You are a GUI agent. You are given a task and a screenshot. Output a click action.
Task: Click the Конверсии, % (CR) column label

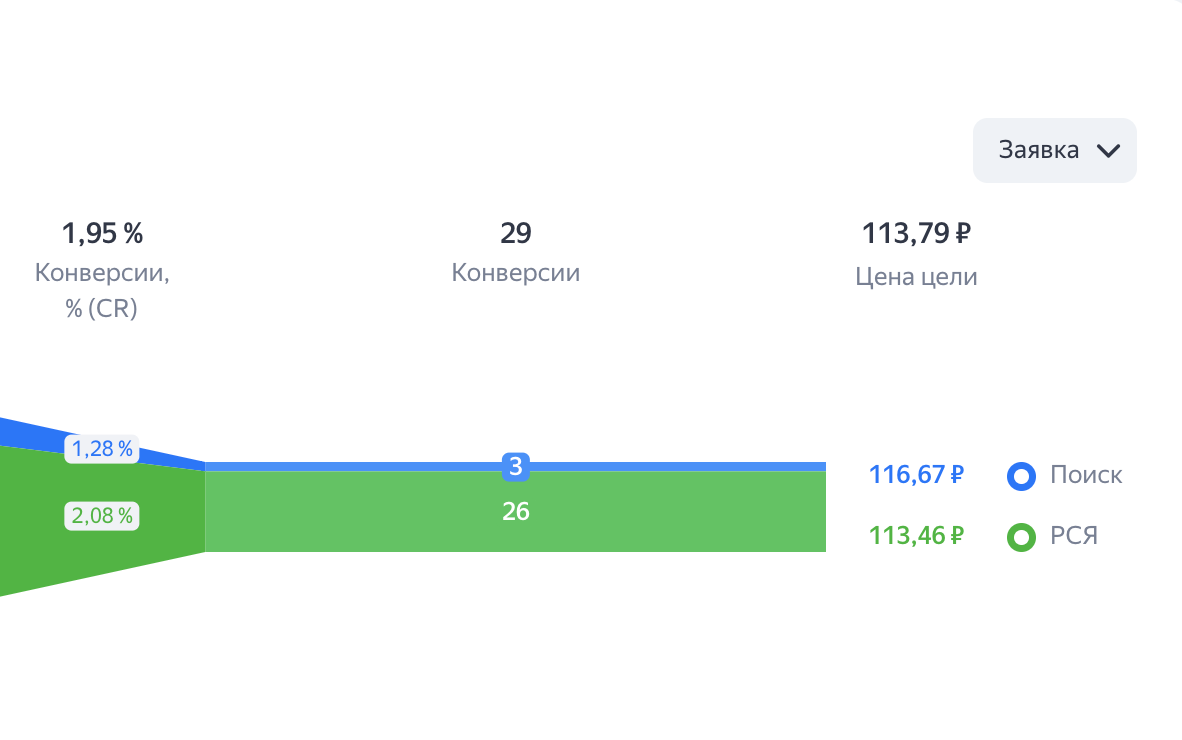(102, 291)
